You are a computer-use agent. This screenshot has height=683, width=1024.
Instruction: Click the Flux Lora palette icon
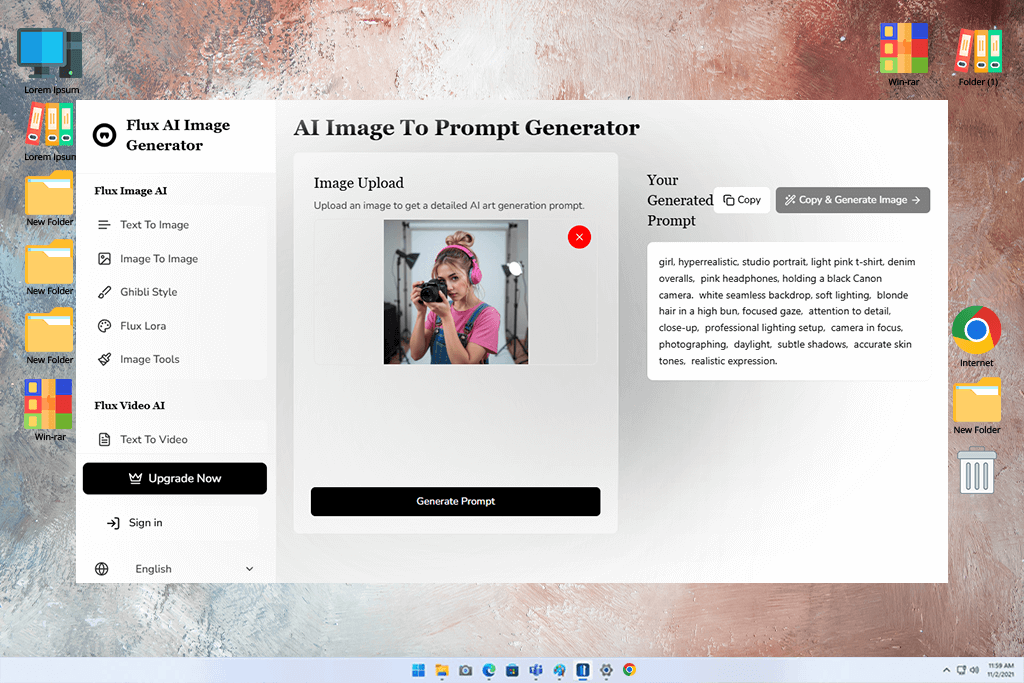click(104, 326)
